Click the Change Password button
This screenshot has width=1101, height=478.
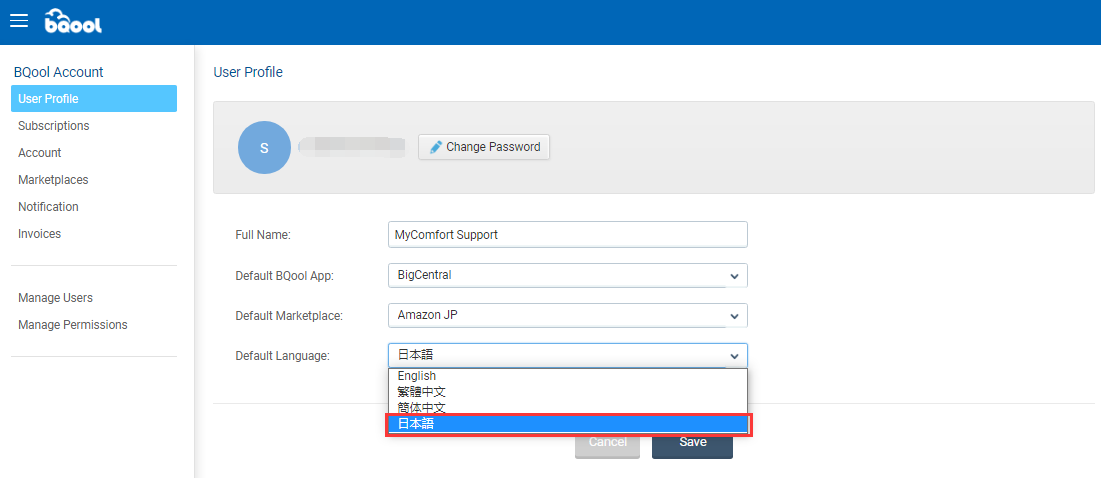coord(484,147)
